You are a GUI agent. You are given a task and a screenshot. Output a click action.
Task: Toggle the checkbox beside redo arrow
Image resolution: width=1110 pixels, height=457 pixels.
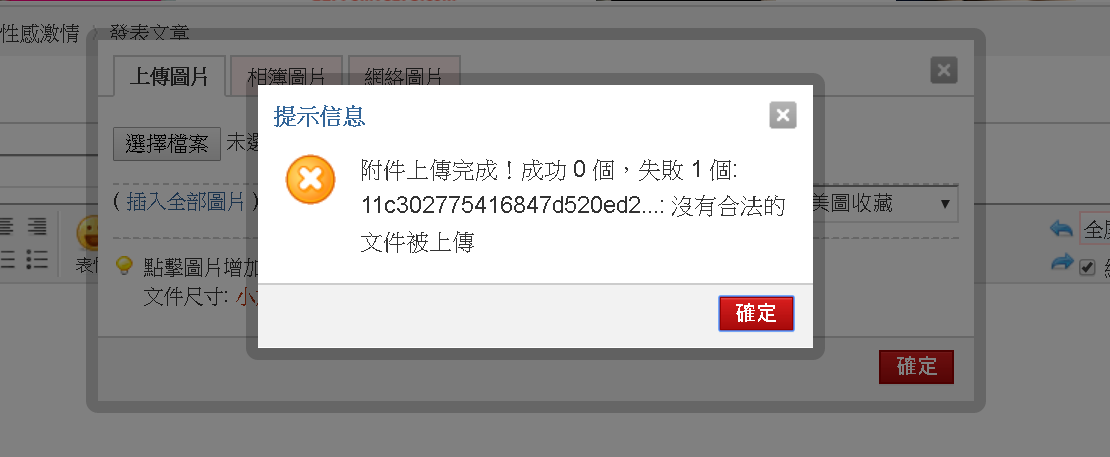[1087, 268]
